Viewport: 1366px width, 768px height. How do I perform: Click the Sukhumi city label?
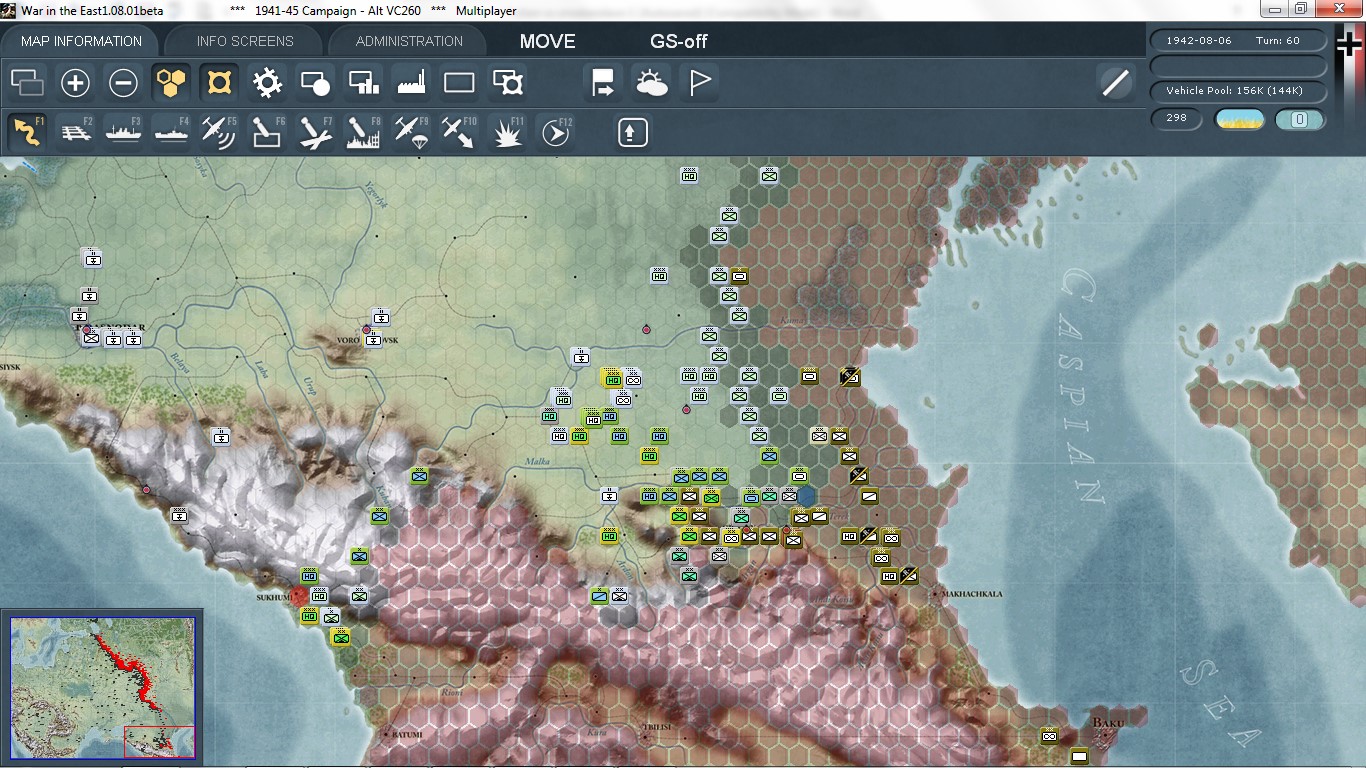tap(274, 596)
